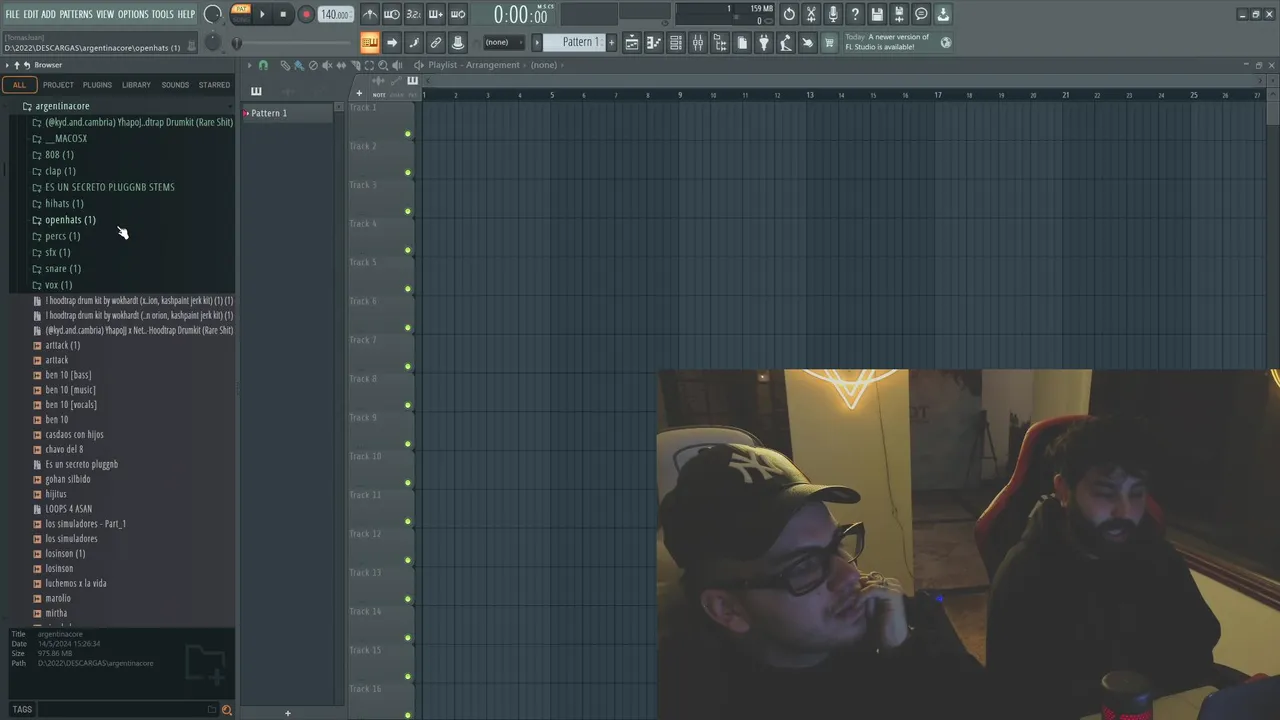The width and height of the screenshot is (1280, 720).
Task: Click the tempo field showing 140.000
Action: pos(335,14)
